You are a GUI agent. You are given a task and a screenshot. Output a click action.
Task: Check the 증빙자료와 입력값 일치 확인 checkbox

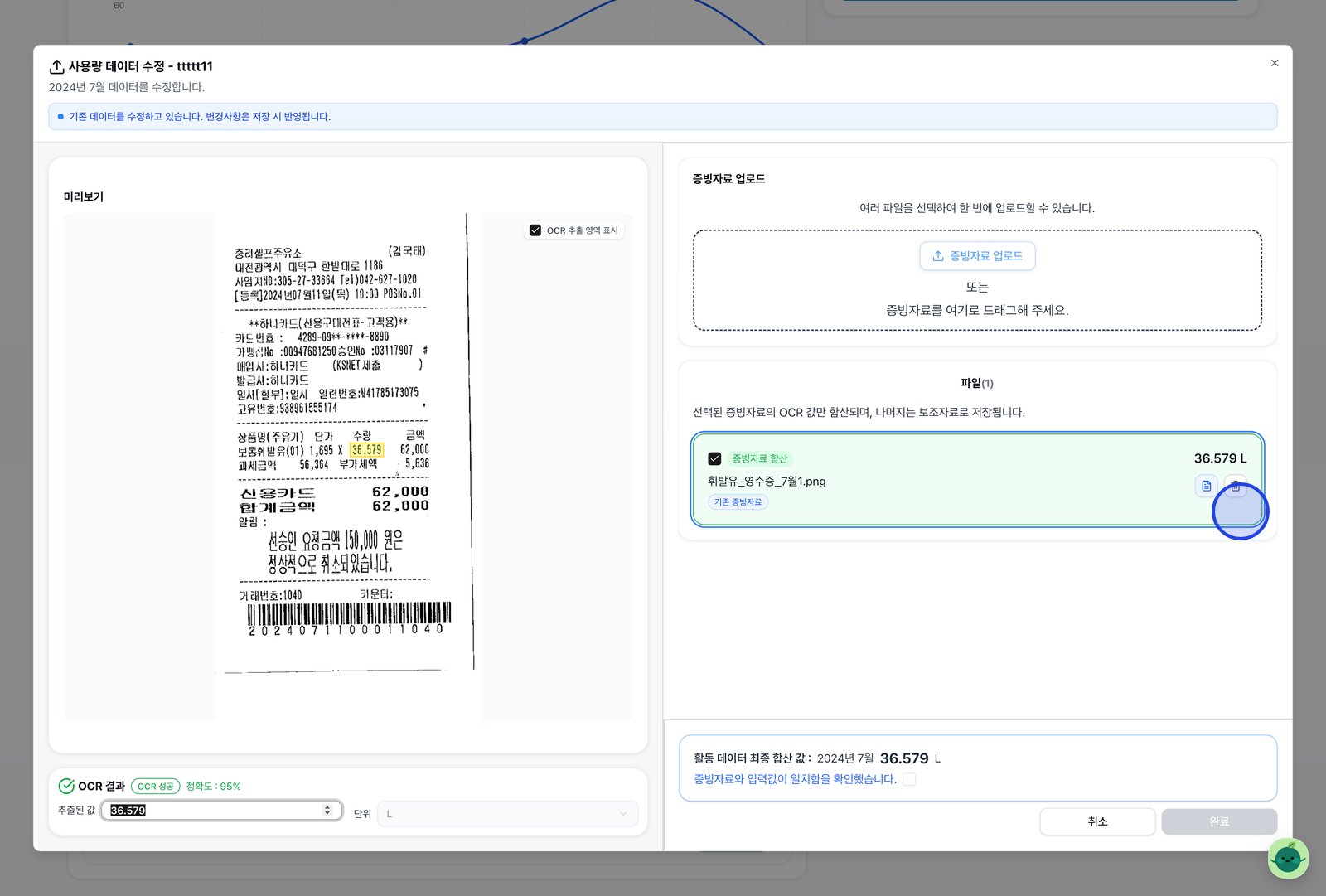(909, 779)
